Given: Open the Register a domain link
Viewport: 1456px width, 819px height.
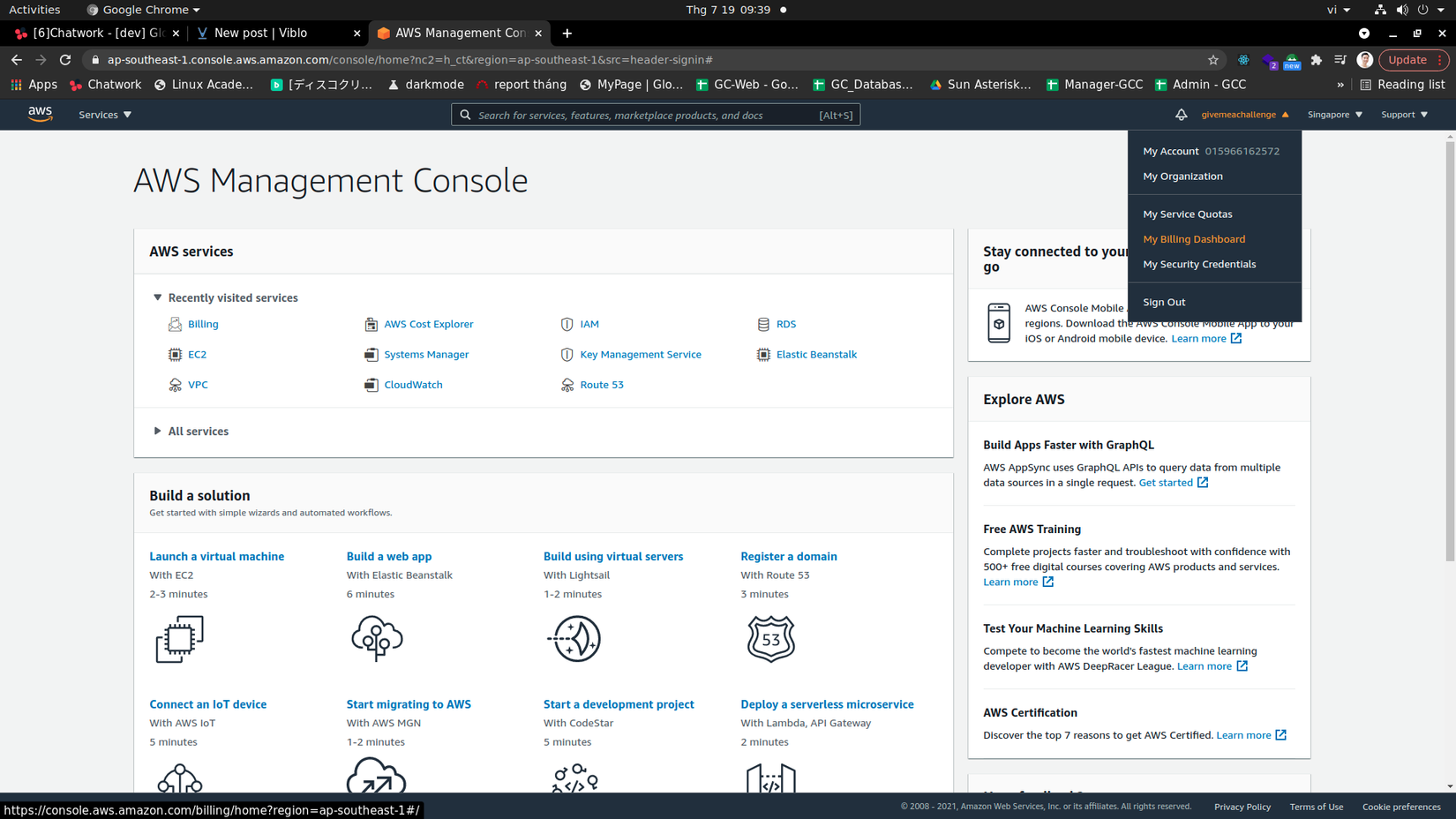Looking at the screenshot, I should click(789, 557).
